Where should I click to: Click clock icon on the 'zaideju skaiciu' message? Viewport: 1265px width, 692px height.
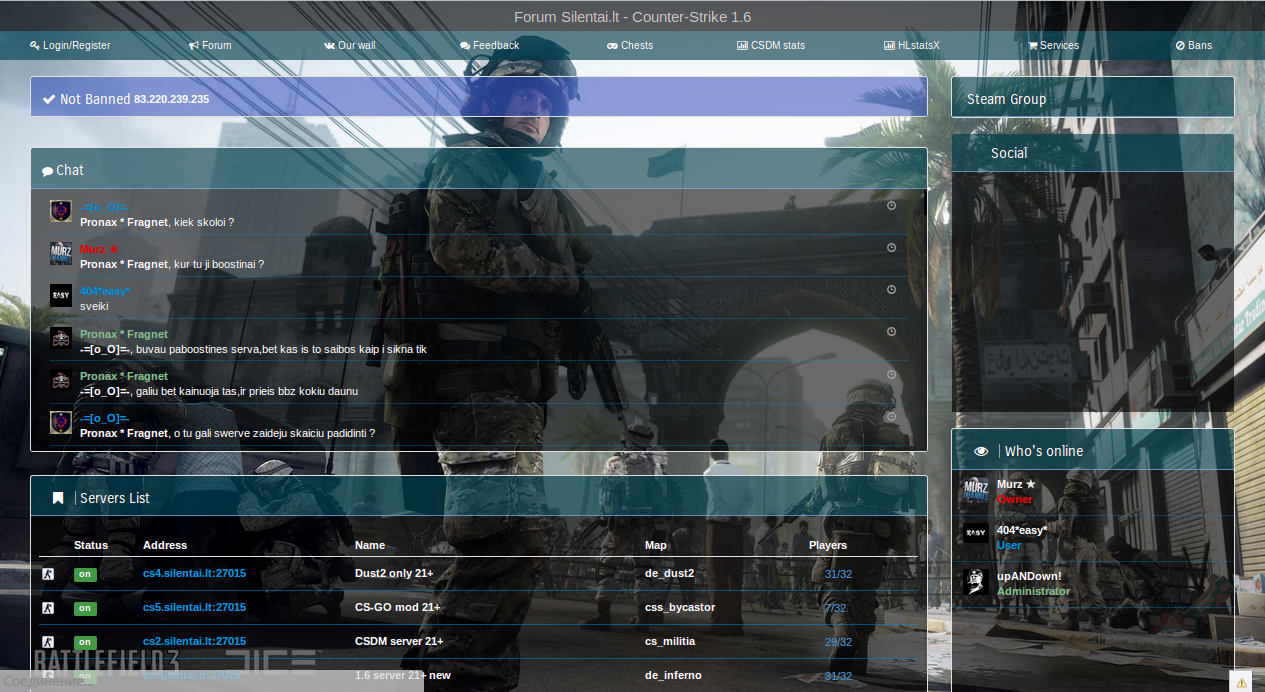tap(891, 416)
